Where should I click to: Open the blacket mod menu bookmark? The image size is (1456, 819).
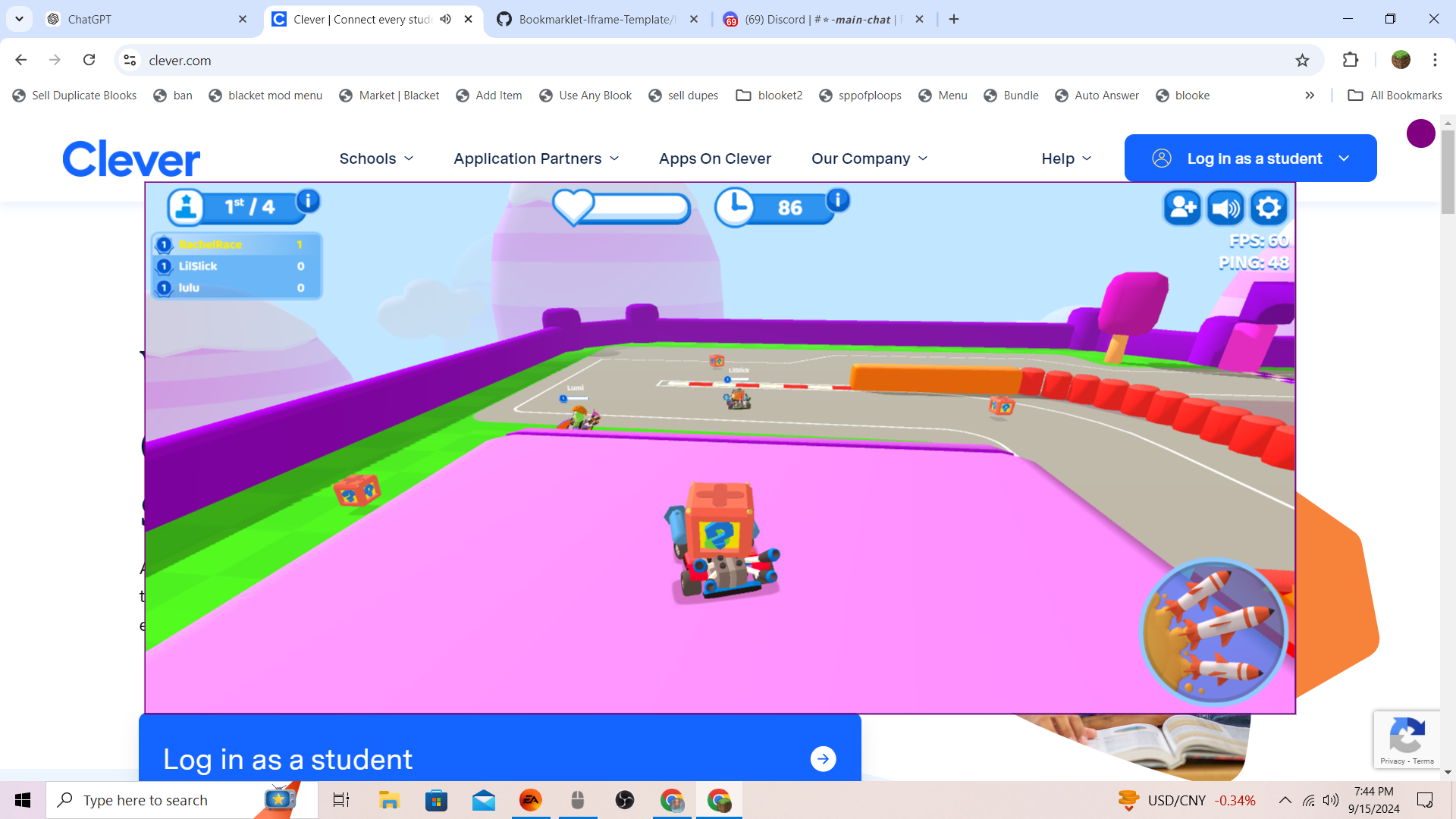(x=265, y=96)
